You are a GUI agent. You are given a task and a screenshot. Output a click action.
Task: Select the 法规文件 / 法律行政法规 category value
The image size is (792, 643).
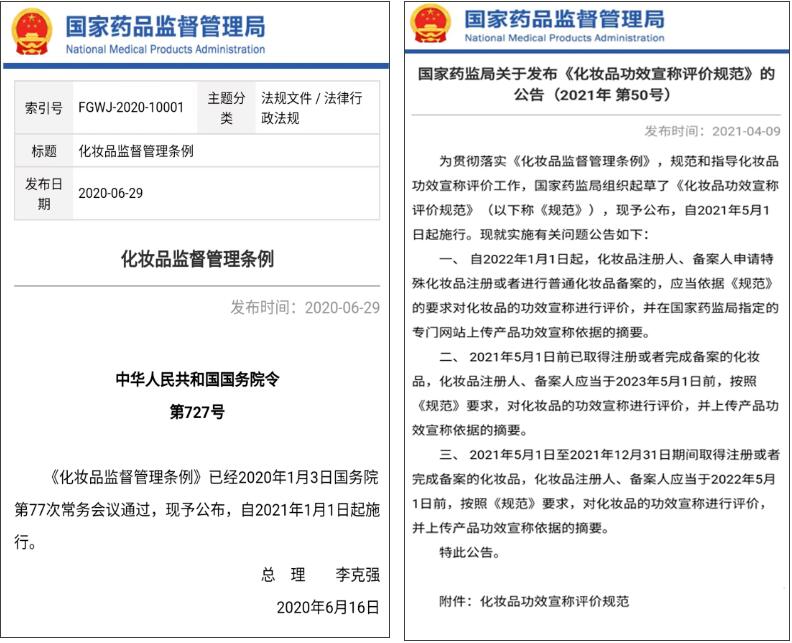[311, 108]
